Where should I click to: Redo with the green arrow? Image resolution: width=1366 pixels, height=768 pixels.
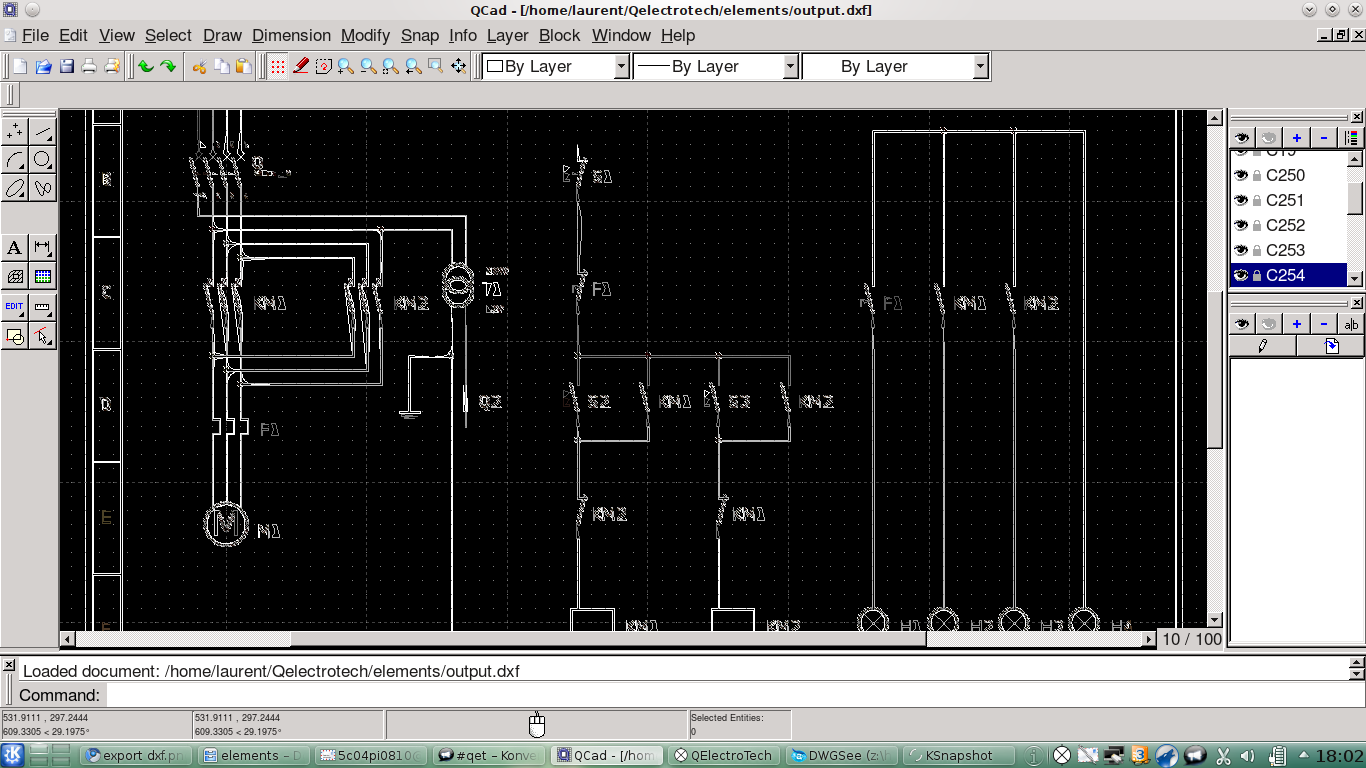pos(168,66)
